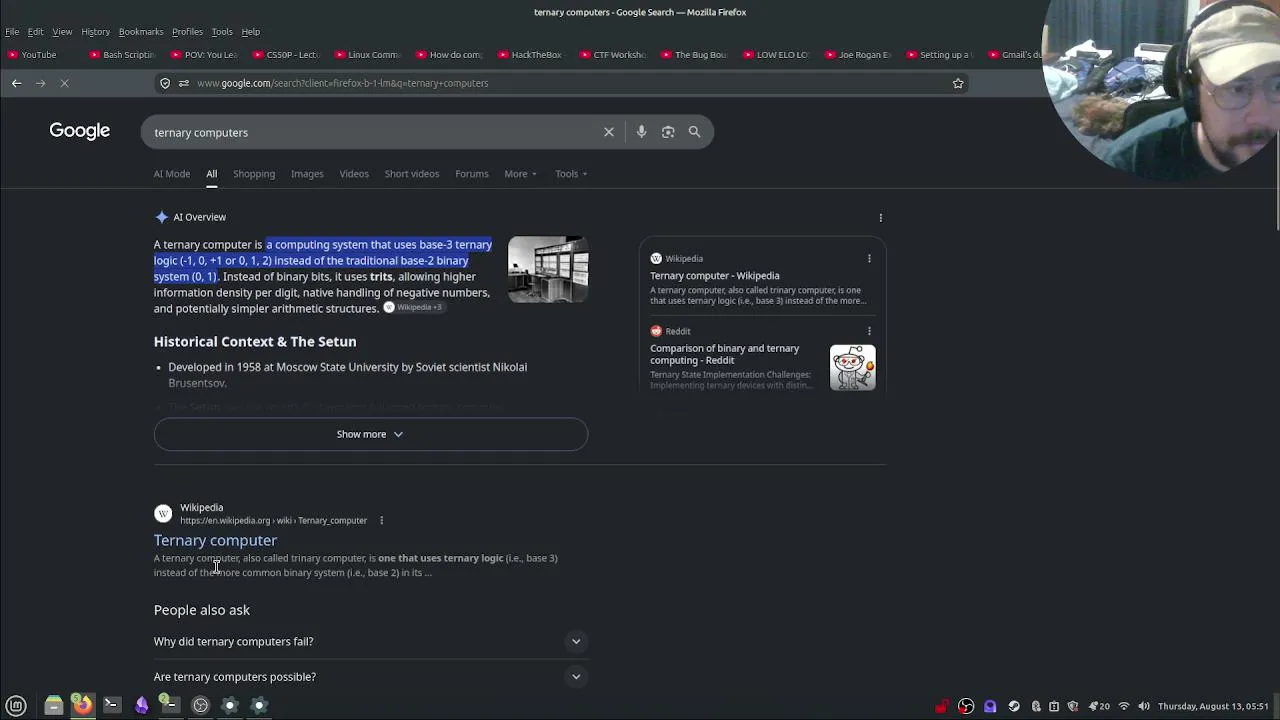Open options for Reddit source card

[x=869, y=331]
